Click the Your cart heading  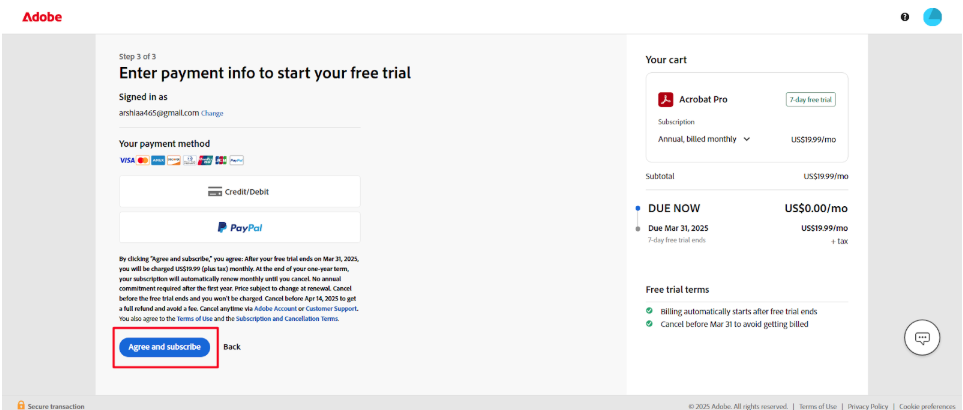pyautogui.click(x=666, y=60)
